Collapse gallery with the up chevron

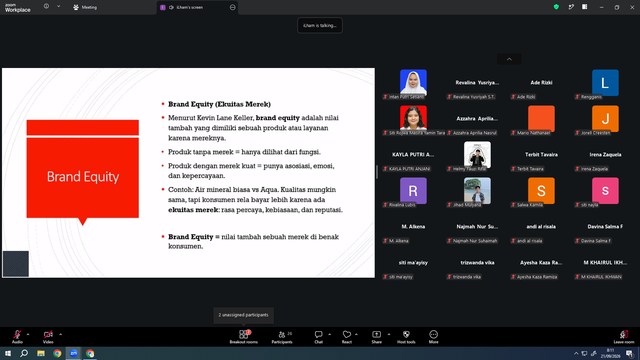509,59
